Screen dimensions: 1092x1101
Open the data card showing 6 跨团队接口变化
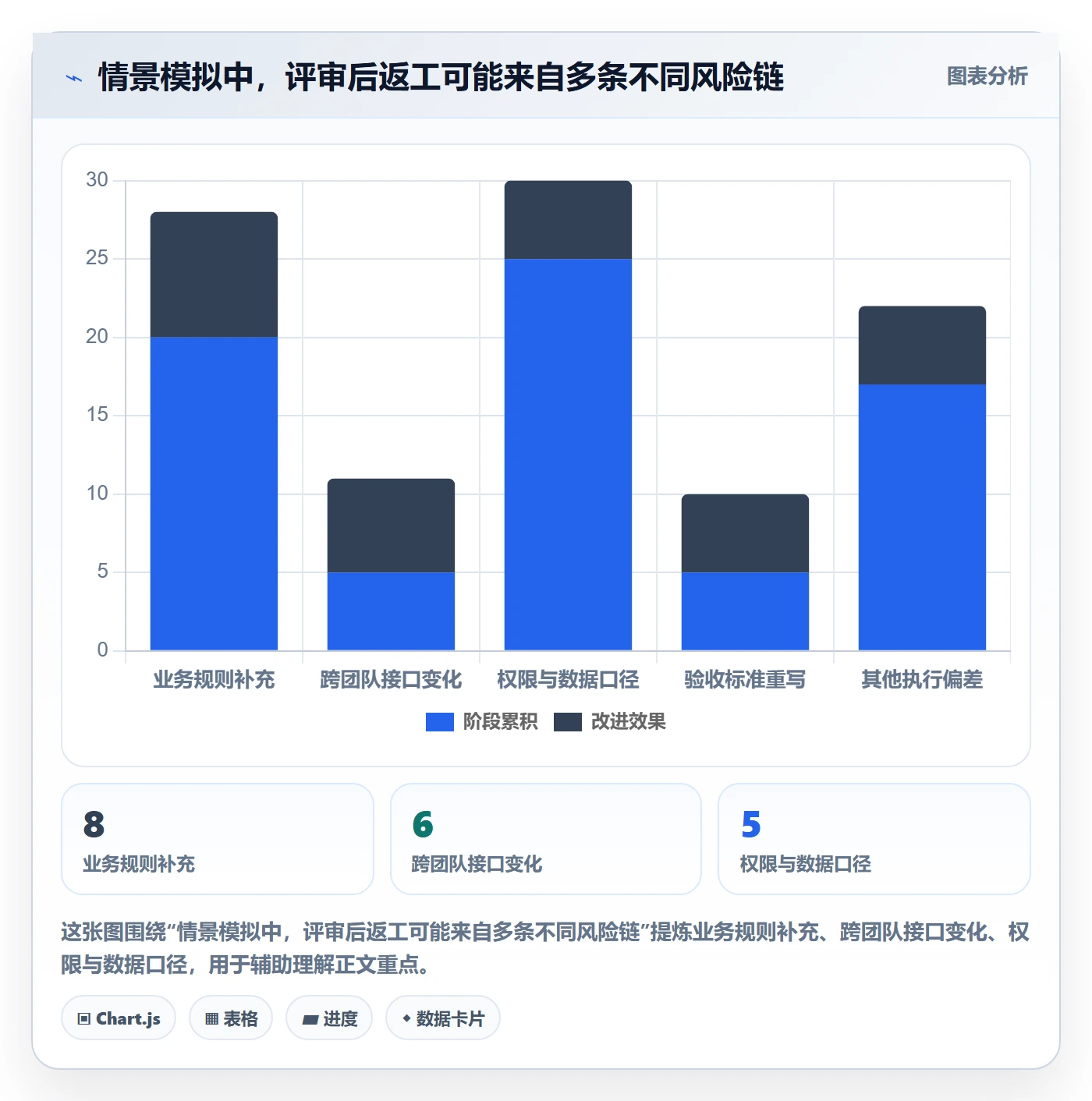tap(546, 839)
